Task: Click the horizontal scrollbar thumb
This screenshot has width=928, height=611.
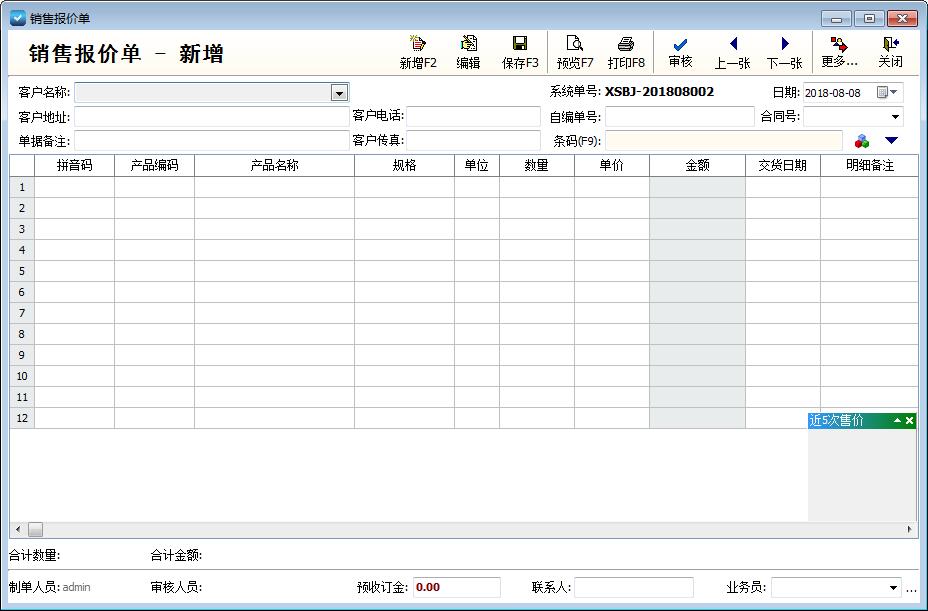Action: [x=36, y=529]
